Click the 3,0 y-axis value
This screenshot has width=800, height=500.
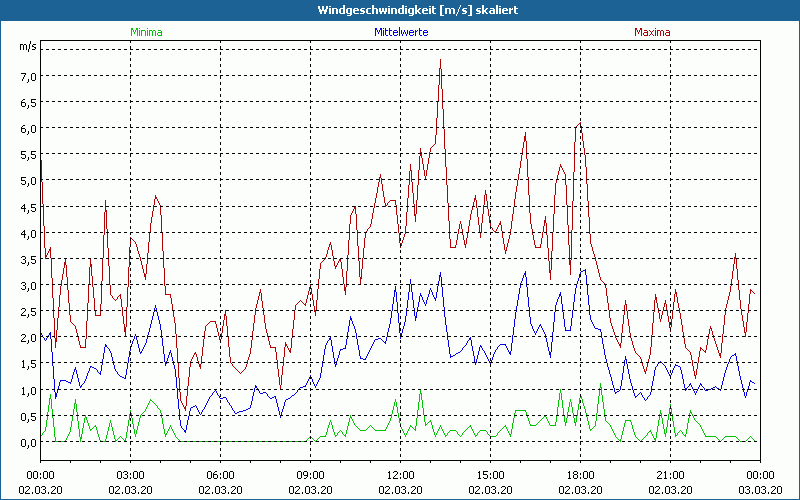click(29, 286)
